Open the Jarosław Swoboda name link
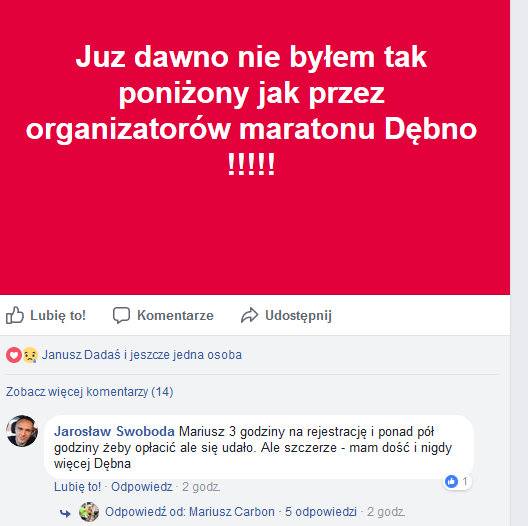Viewport: 528px width, 526px height. (114, 431)
